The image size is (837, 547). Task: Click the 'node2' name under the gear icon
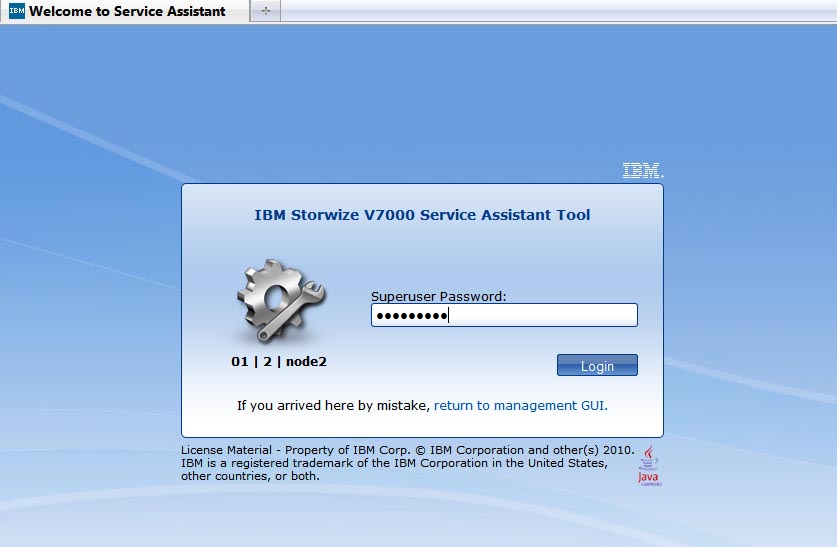(x=306, y=362)
